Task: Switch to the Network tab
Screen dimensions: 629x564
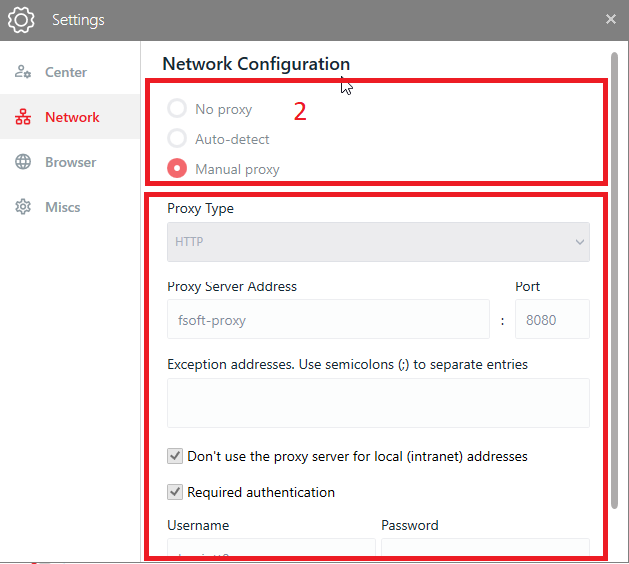Action: 70,117
